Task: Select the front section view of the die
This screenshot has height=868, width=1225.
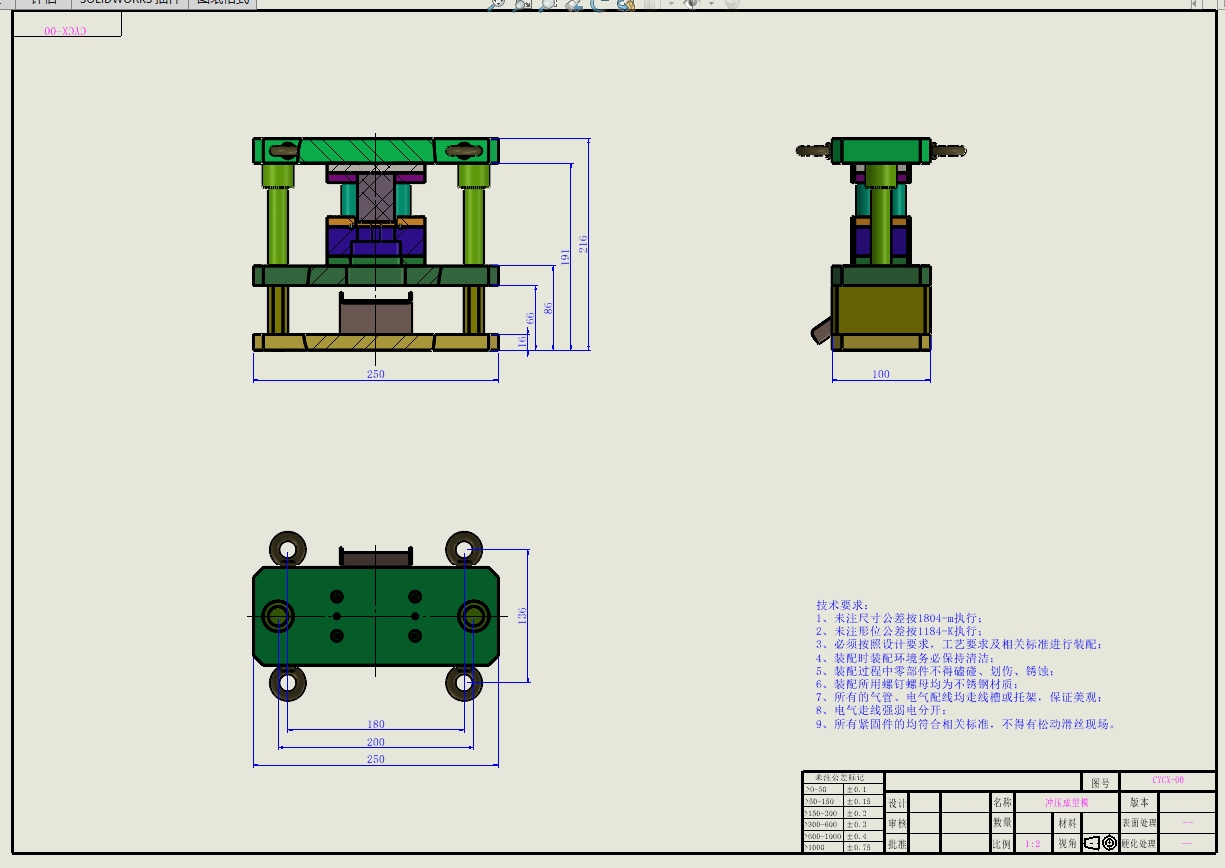Action: (375, 245)
